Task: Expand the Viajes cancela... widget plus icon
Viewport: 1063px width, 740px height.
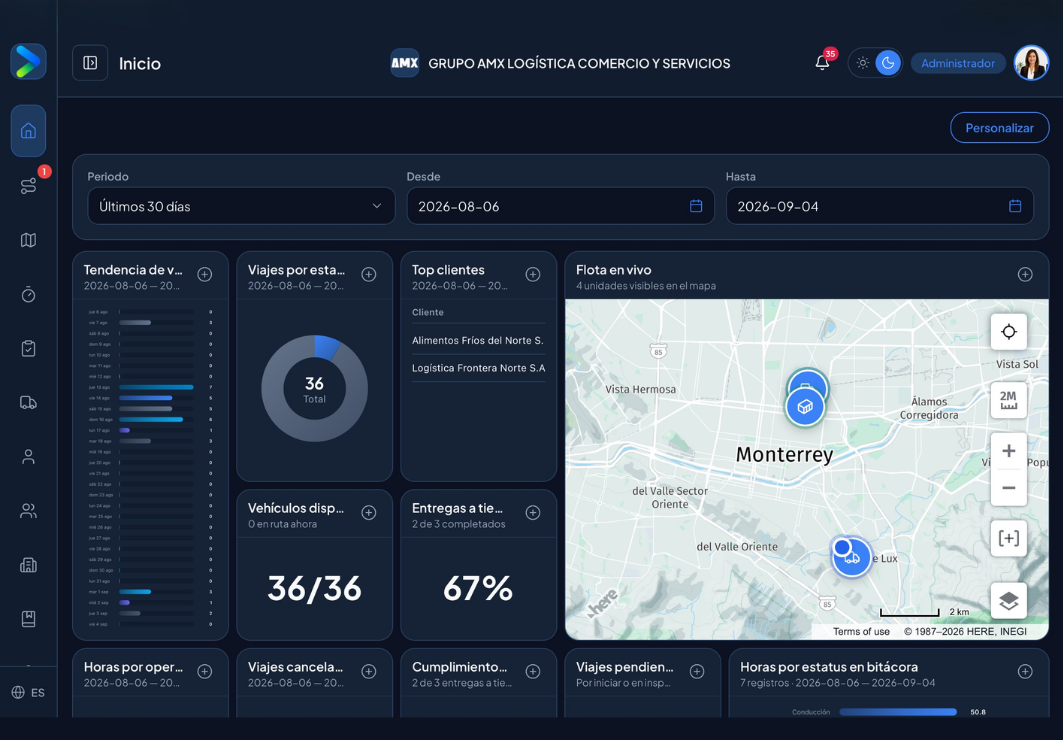Action: coord(369,672)
